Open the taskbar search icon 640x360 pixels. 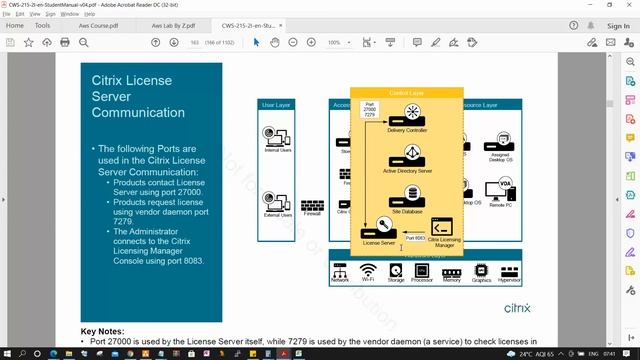22,353
